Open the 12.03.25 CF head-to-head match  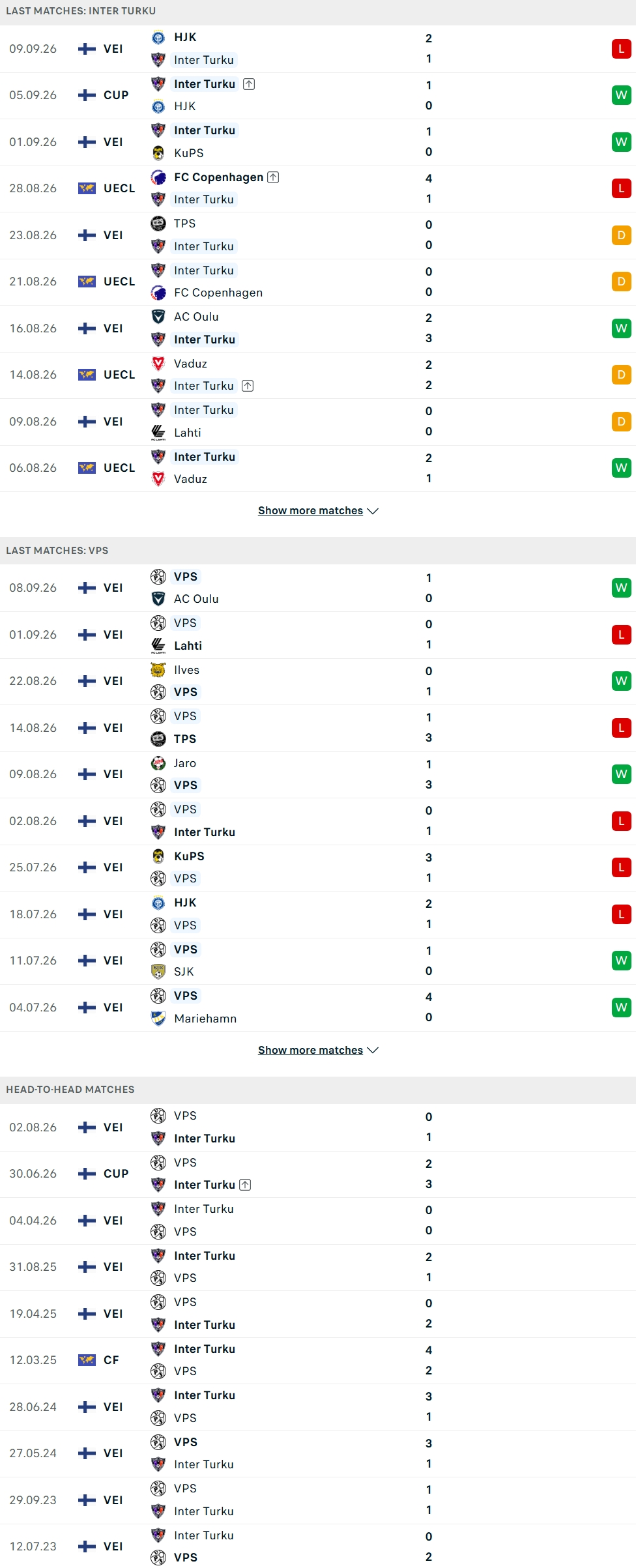[x=318, y=1360]
